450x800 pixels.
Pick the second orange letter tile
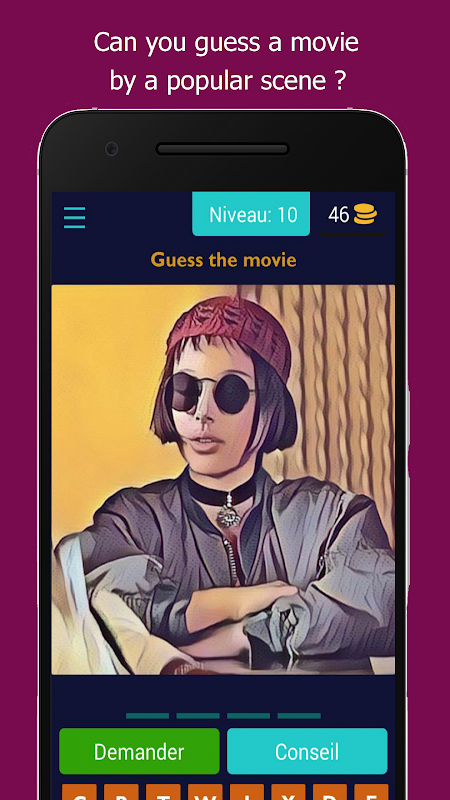(121, 792)
